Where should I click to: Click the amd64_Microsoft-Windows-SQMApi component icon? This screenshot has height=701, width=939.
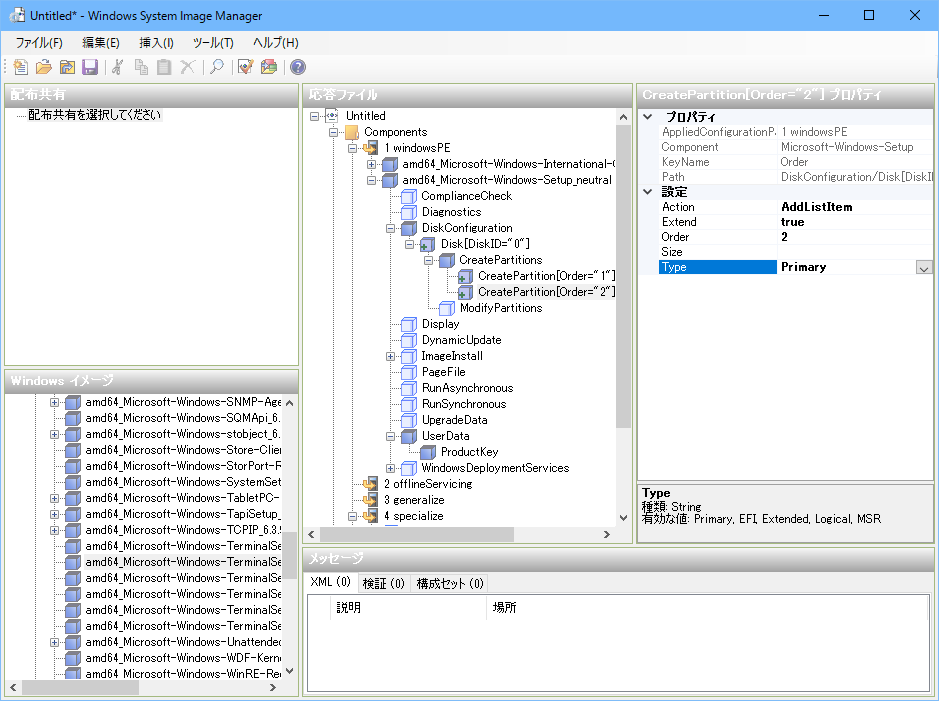coord(72,418)
